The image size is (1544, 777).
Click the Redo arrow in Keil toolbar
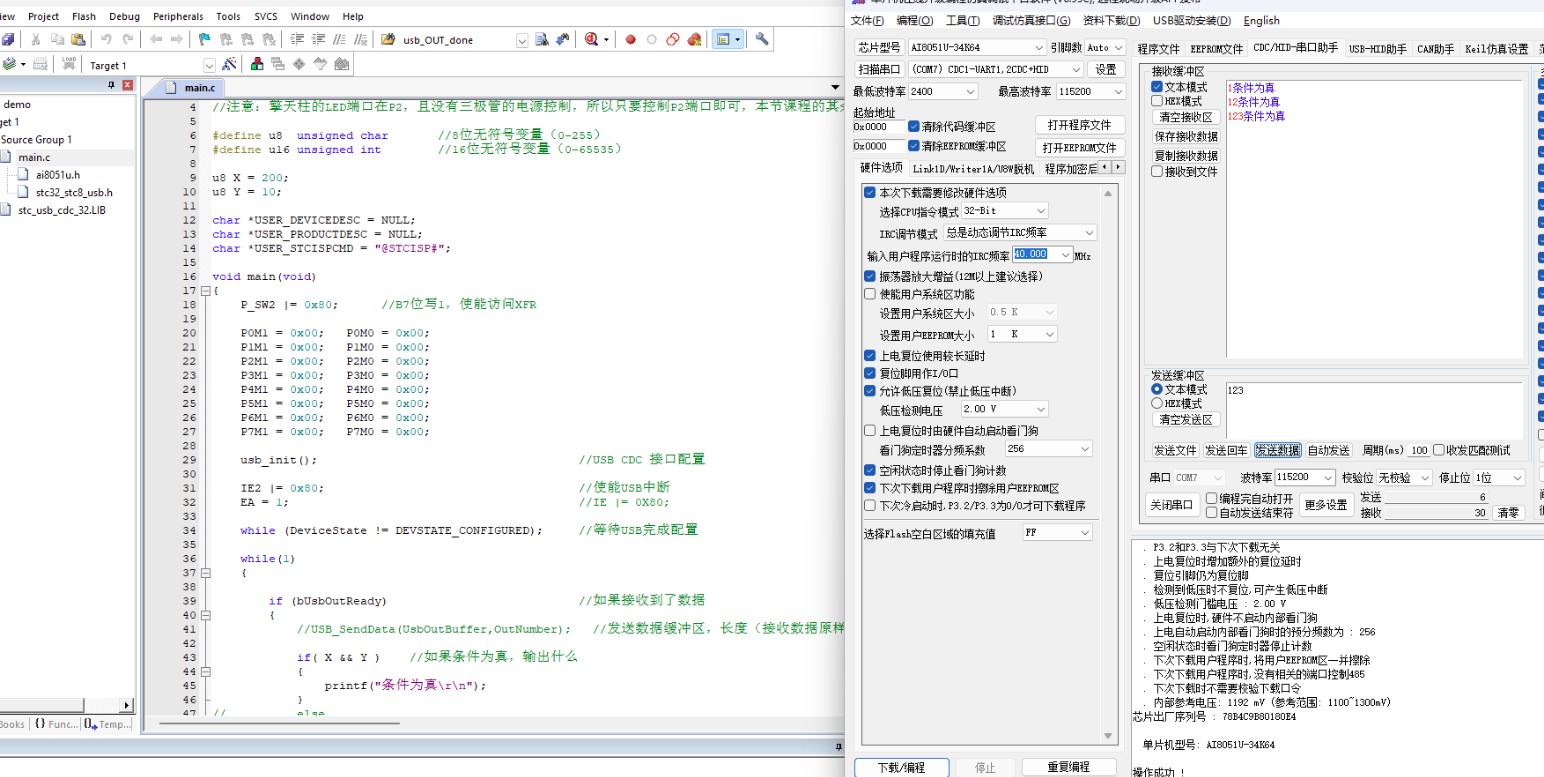pos(129,39)
